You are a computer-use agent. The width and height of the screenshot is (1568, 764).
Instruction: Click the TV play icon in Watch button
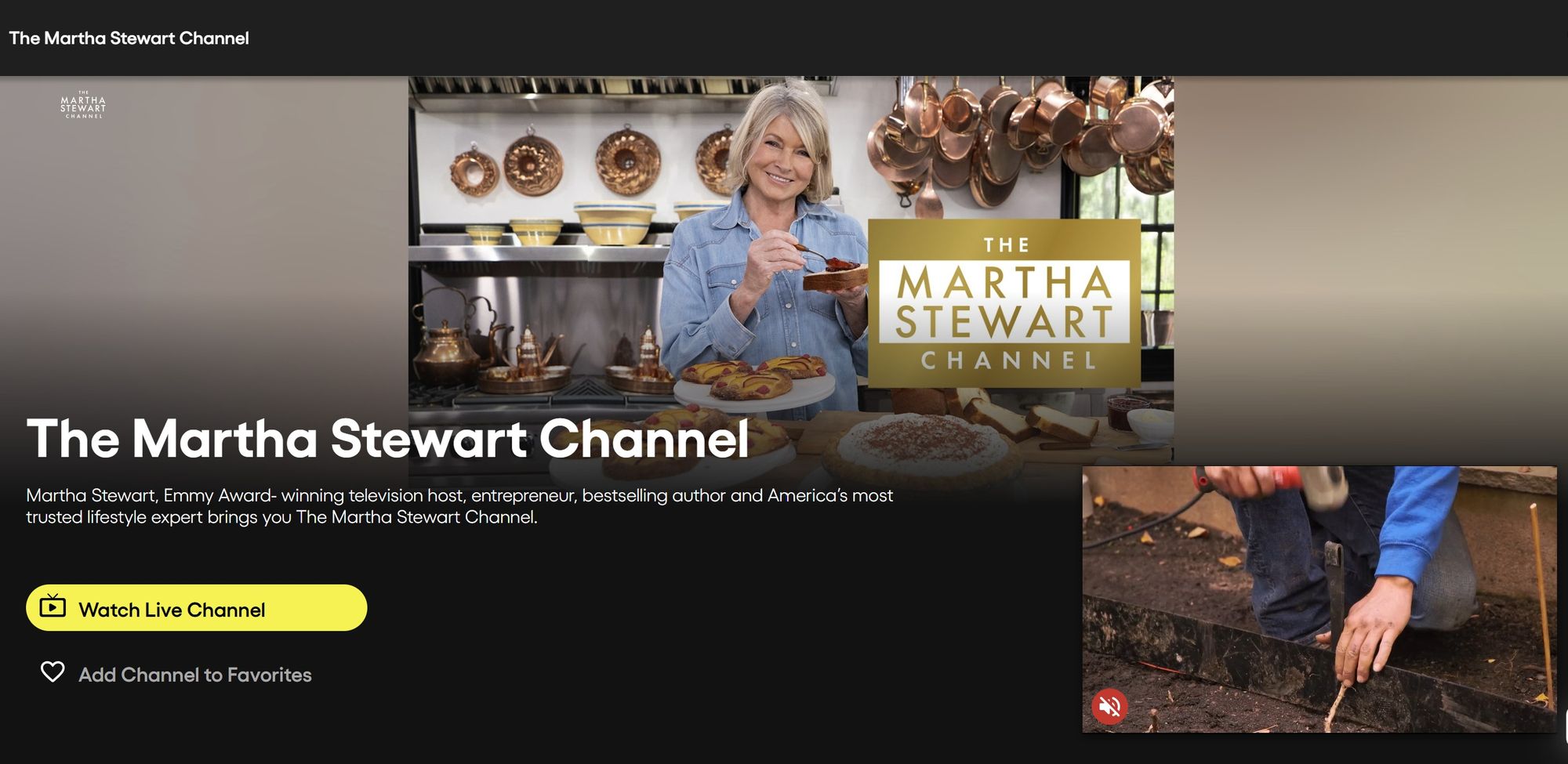(53, 606)
